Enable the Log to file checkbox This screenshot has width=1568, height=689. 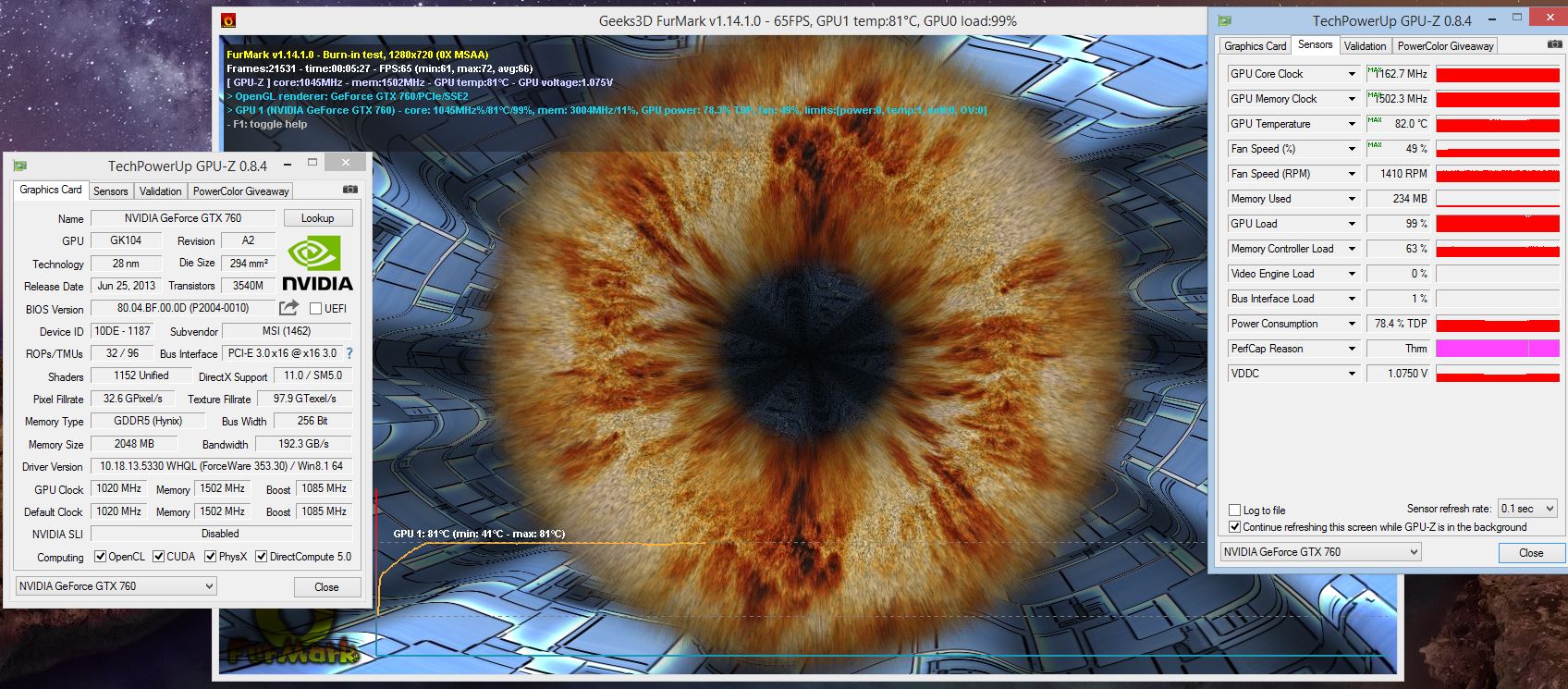click(x=1234, y=510)
